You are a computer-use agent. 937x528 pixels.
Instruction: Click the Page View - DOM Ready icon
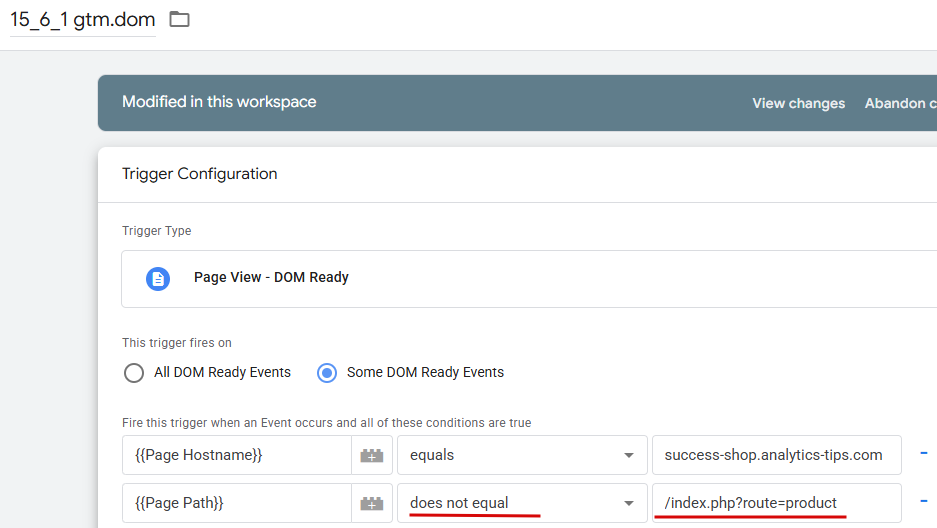click(x=158, y=278)
